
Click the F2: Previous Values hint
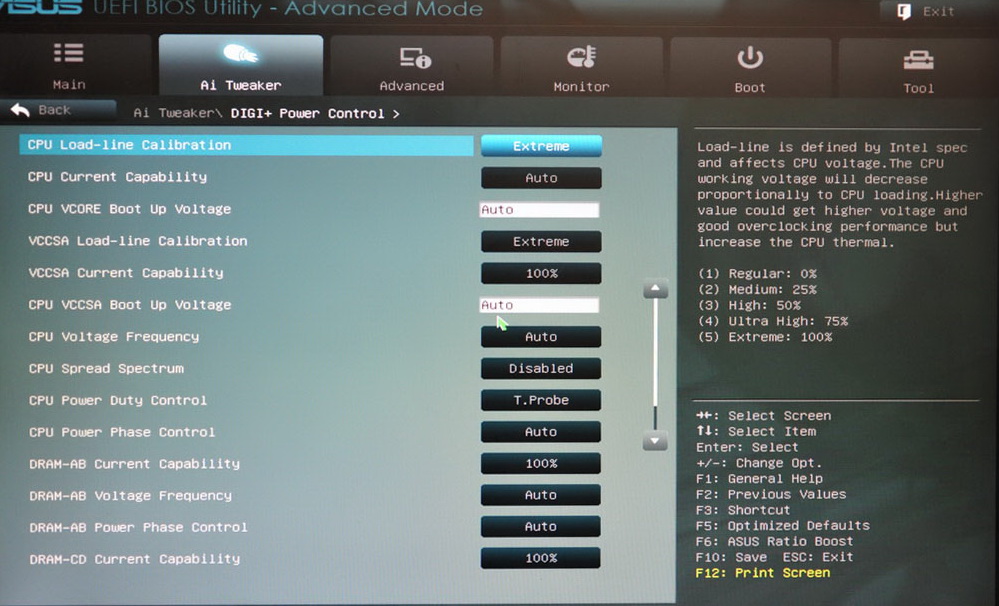coord(772,494)
